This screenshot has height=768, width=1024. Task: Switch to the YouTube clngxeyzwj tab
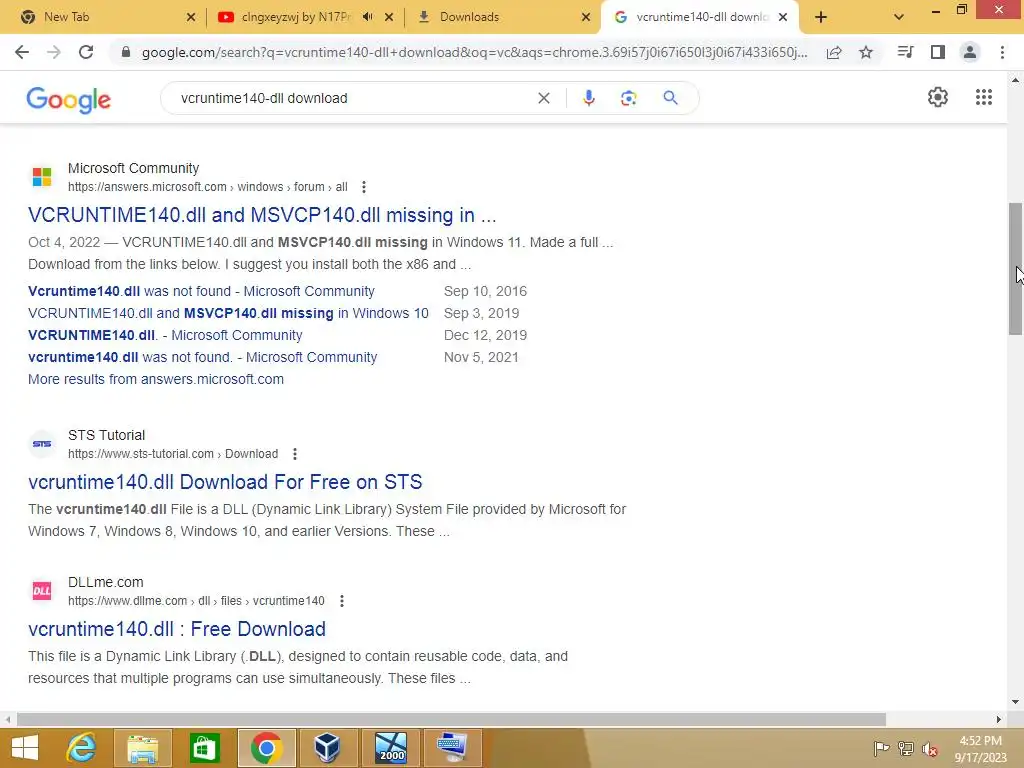click(296, 17)
